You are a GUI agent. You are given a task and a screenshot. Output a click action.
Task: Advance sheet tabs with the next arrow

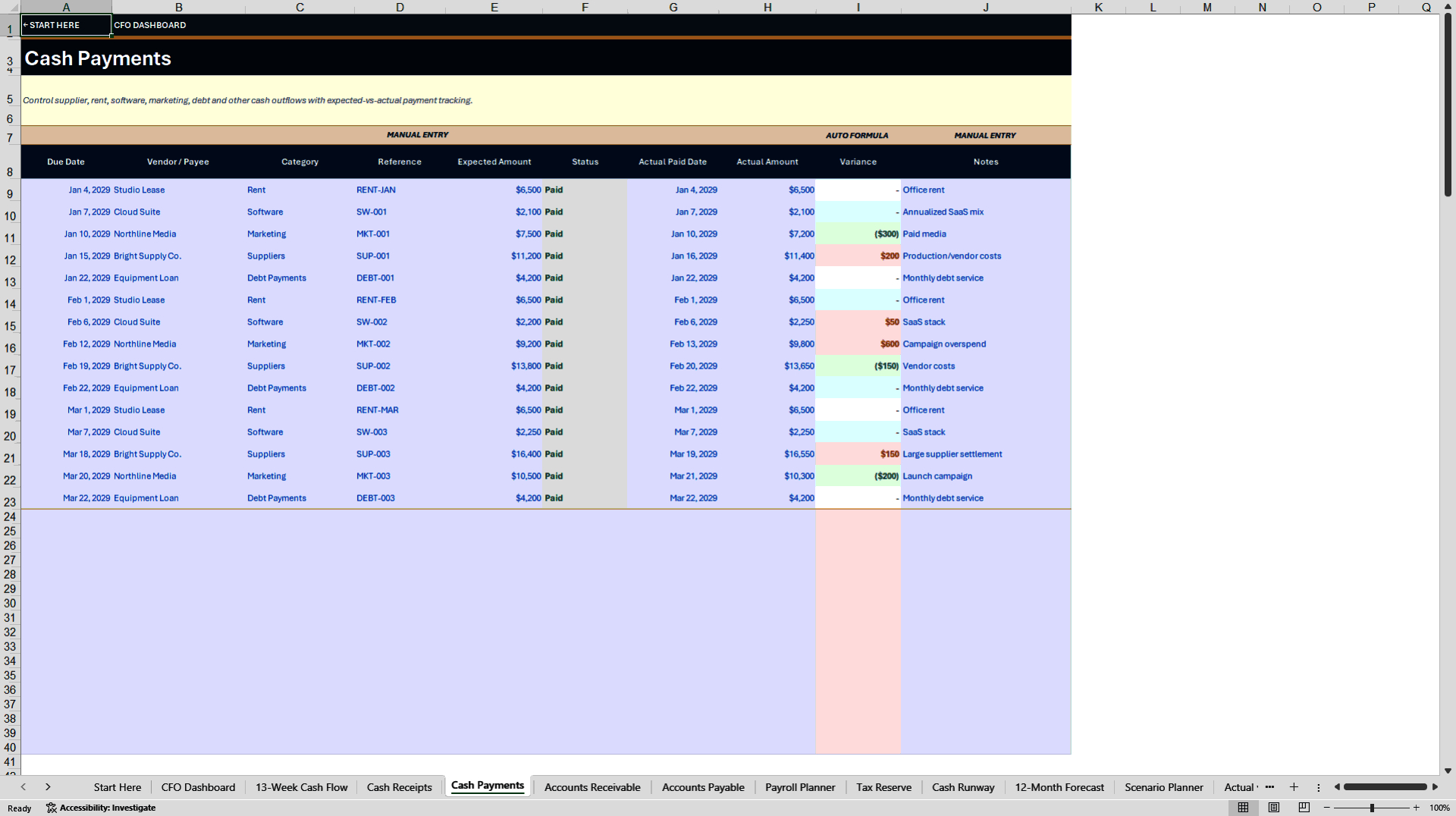48,787
